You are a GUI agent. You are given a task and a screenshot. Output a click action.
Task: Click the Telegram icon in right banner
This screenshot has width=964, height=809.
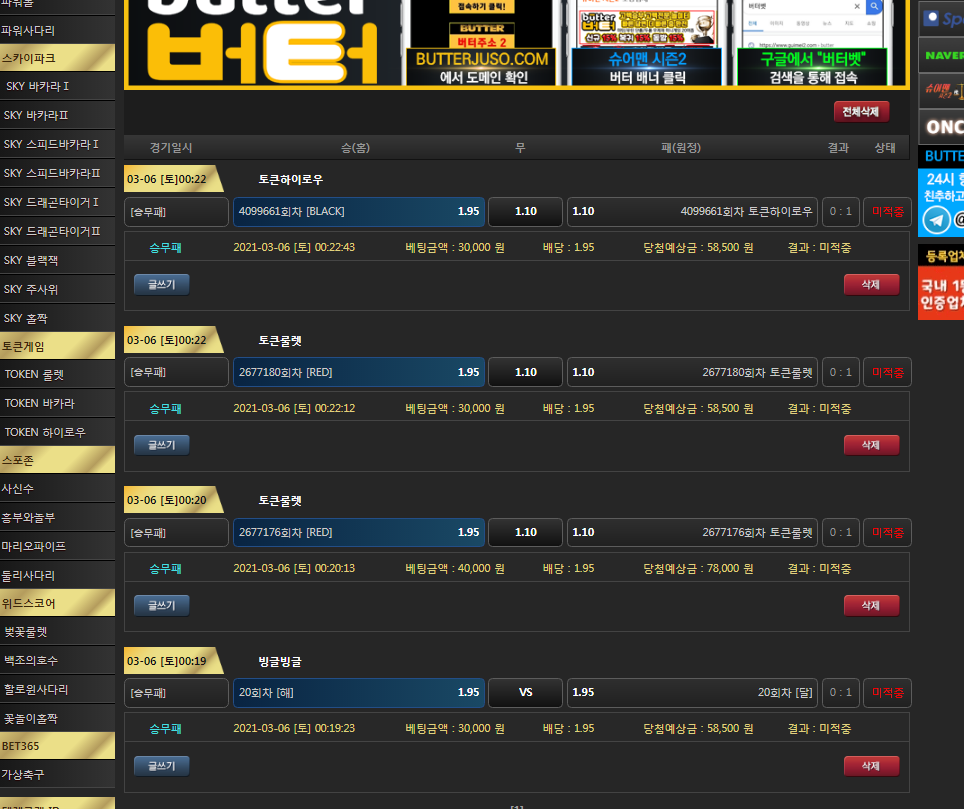point(936,220)
